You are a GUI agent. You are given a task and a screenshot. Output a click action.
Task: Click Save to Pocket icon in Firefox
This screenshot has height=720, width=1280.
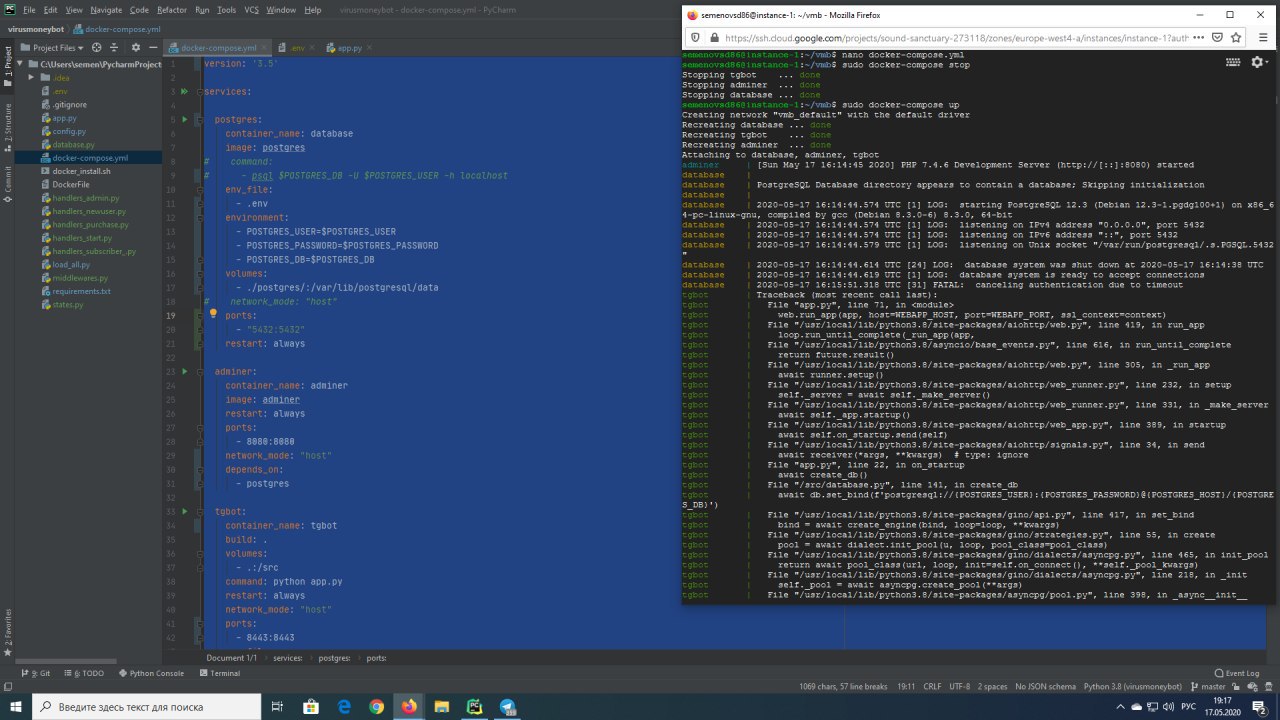coord(1216,37)
